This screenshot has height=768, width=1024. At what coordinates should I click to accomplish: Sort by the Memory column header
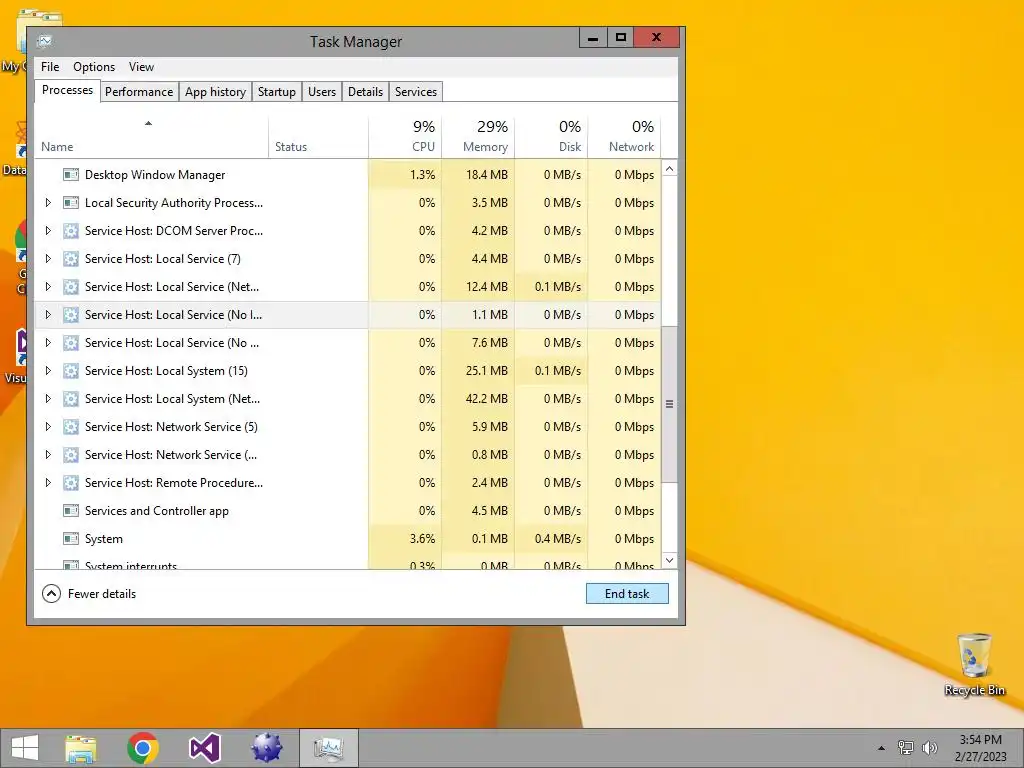point(478,137)
